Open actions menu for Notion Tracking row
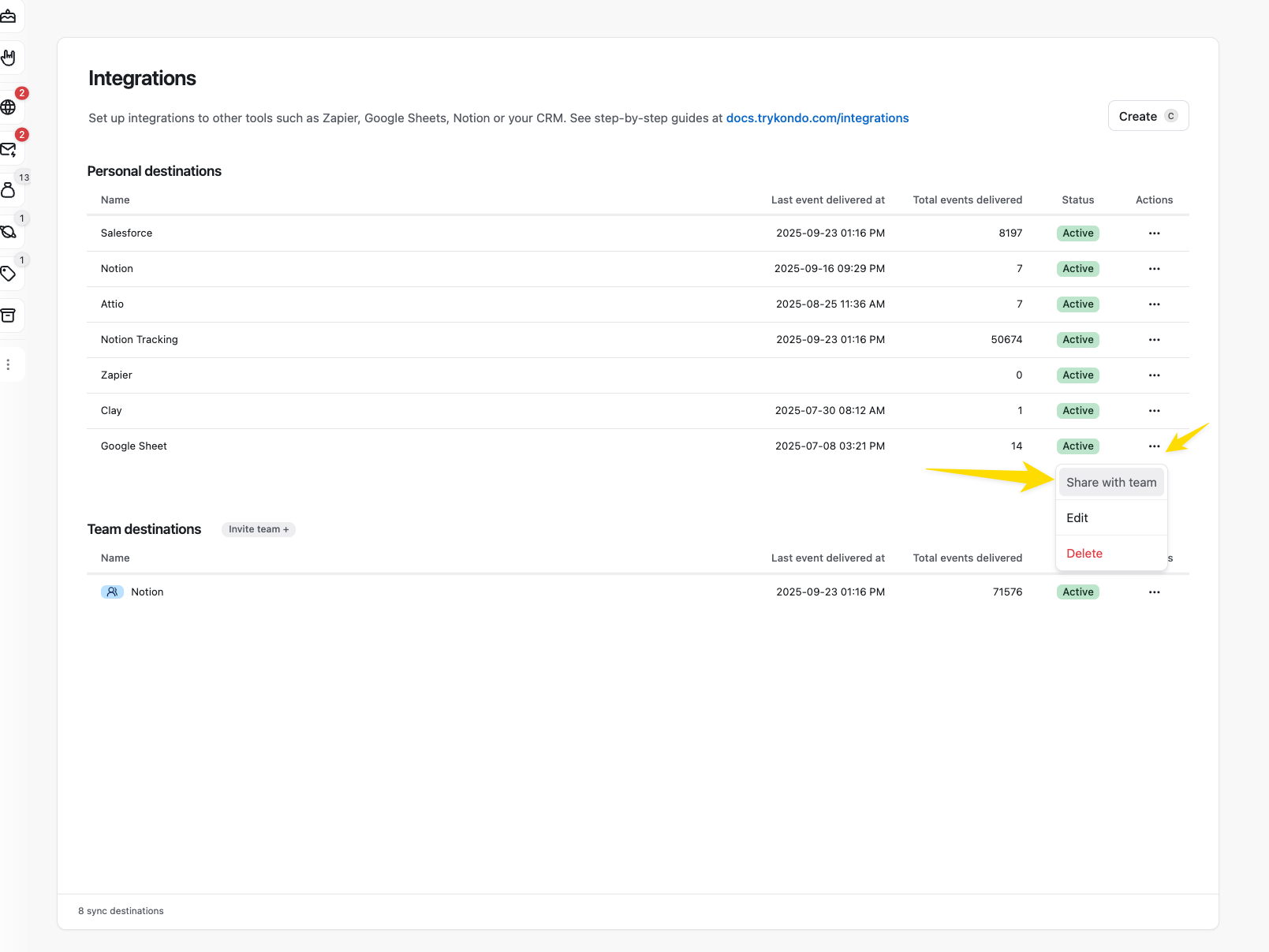Viewport: 1269px width, 952px height. click(x=1154, y=340)
